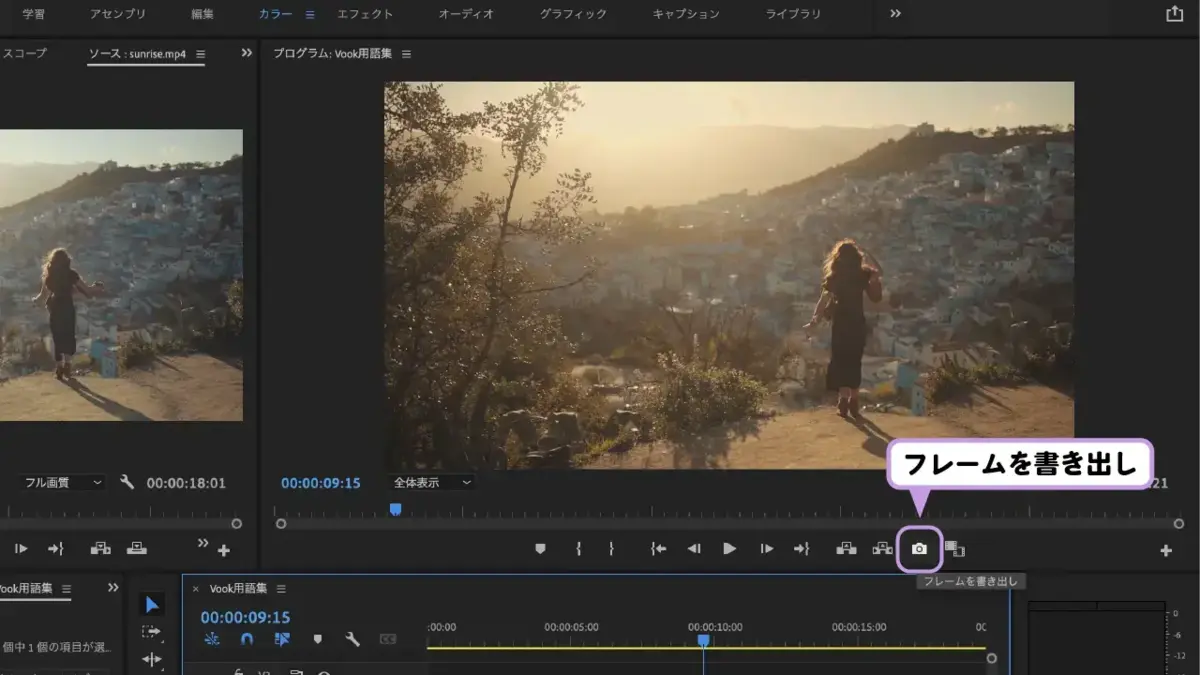1200x675 pixels.
Task: Open button editor plus in program monitor
Action: pyautogui.click(x=1165, y=550)
